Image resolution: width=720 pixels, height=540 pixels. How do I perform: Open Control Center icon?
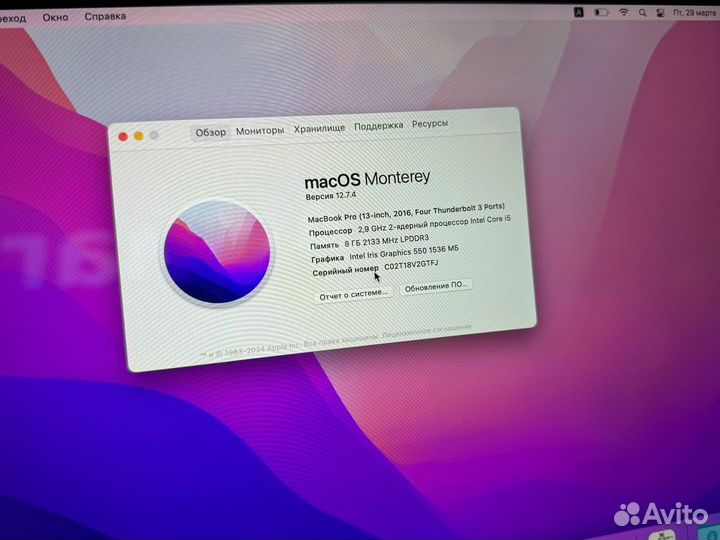660,13
